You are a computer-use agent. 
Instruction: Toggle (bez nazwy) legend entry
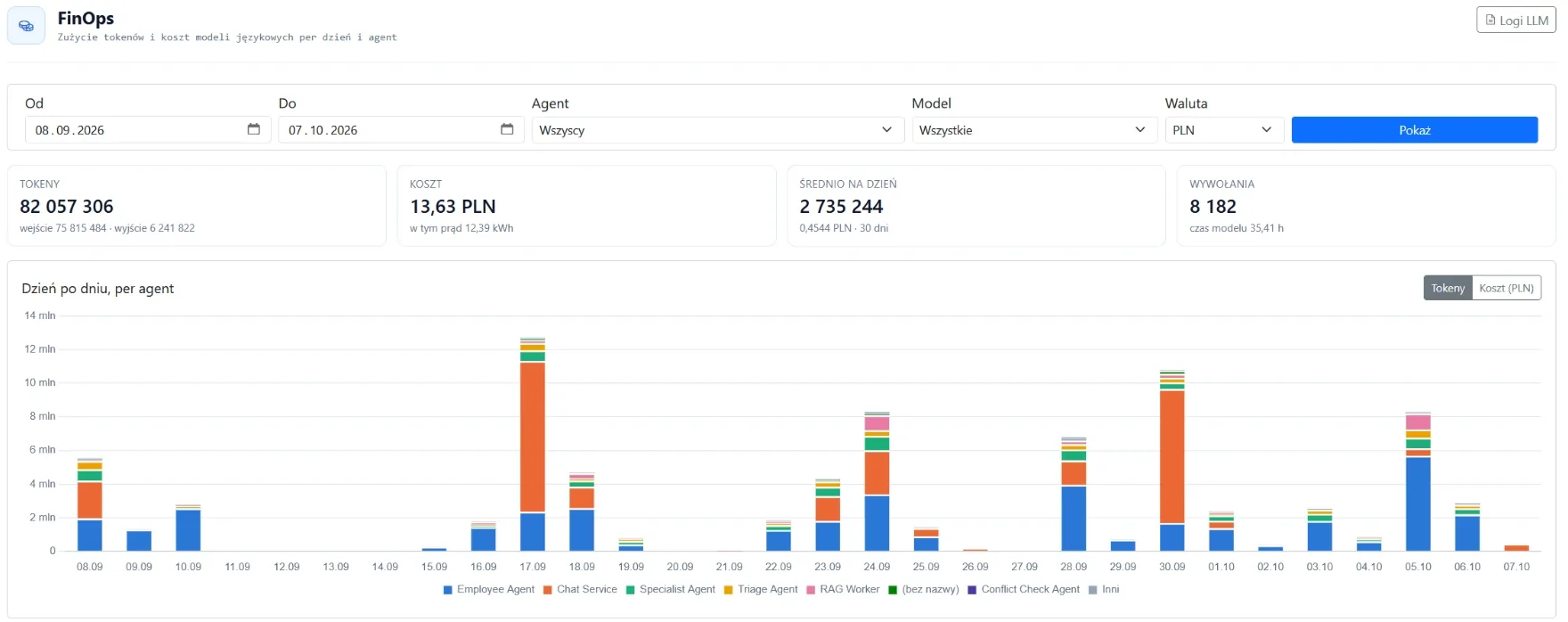924,589
